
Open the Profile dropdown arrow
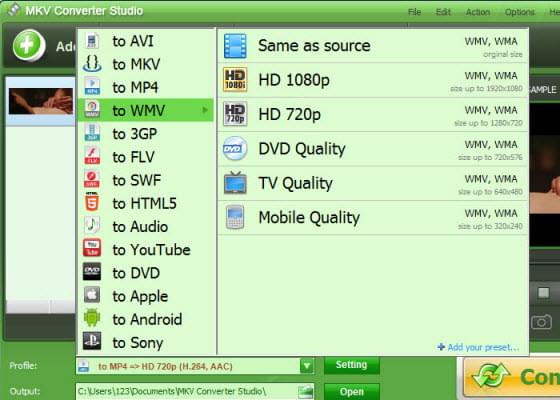306,366
